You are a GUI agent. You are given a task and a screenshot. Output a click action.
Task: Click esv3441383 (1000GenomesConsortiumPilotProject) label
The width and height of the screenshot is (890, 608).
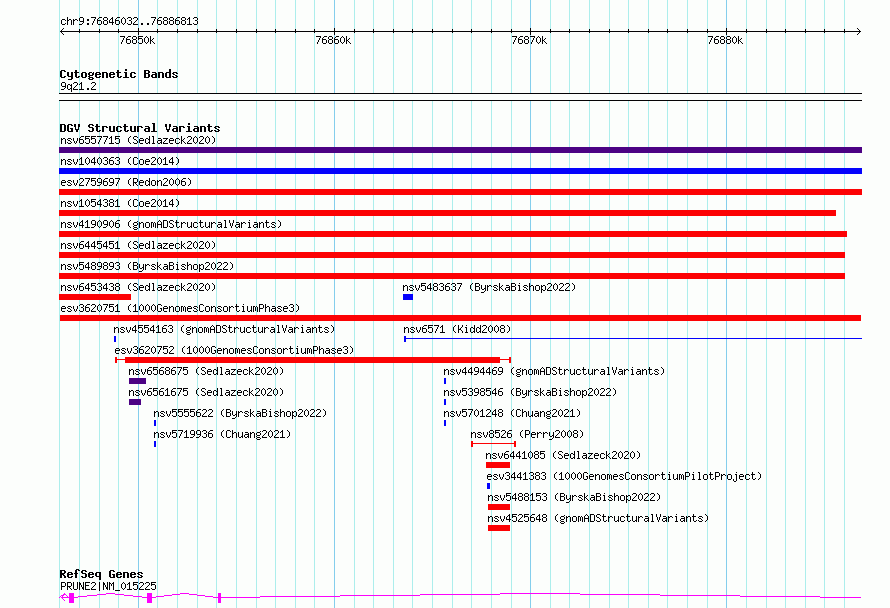[x=624, y=476]
